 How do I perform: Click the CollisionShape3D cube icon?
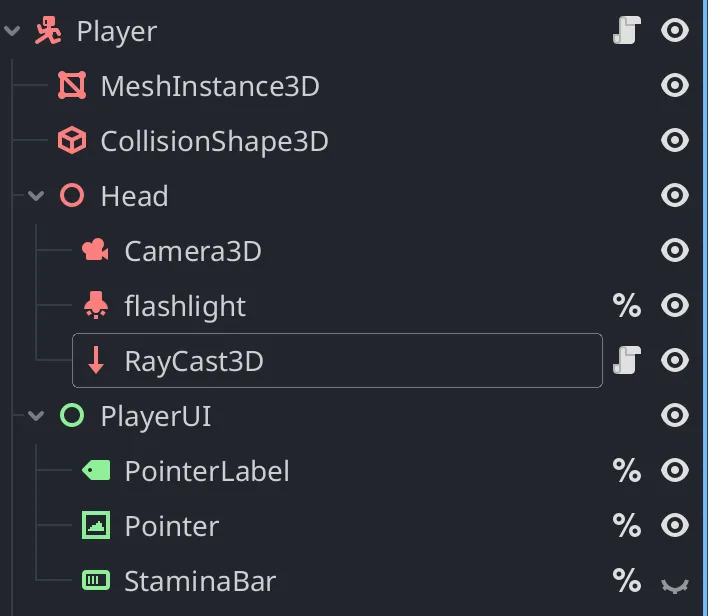click(71, 141)
